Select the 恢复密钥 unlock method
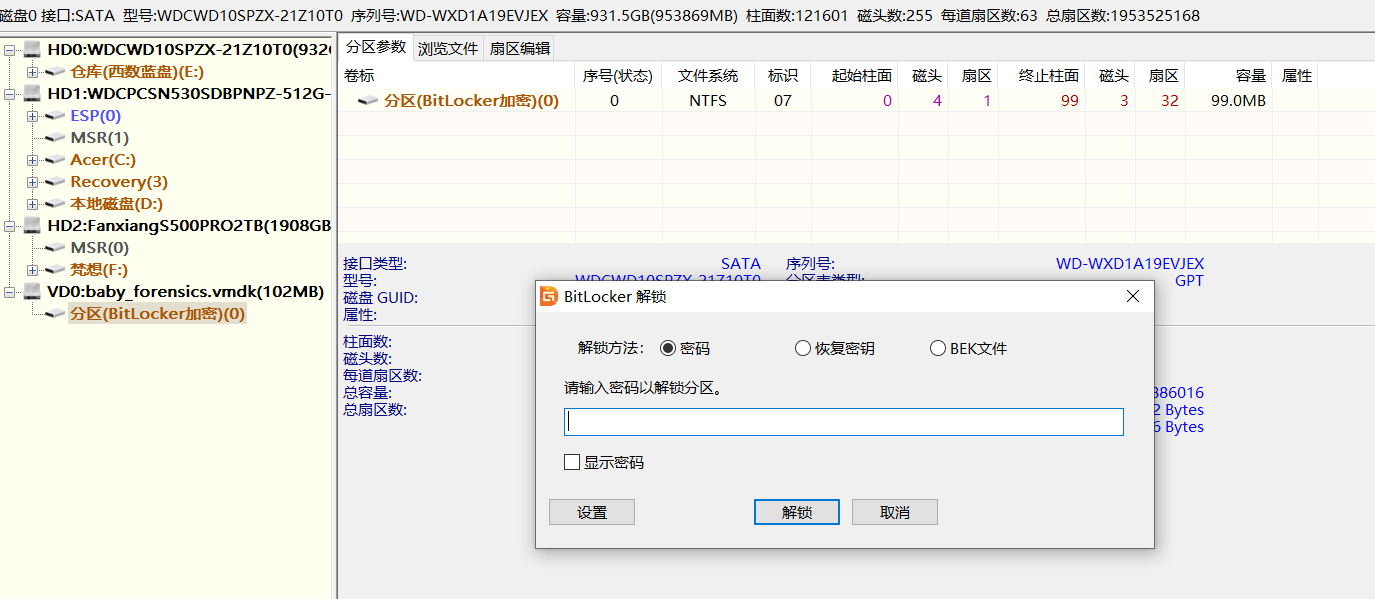The image size is (1375, 599). (802, 348)
